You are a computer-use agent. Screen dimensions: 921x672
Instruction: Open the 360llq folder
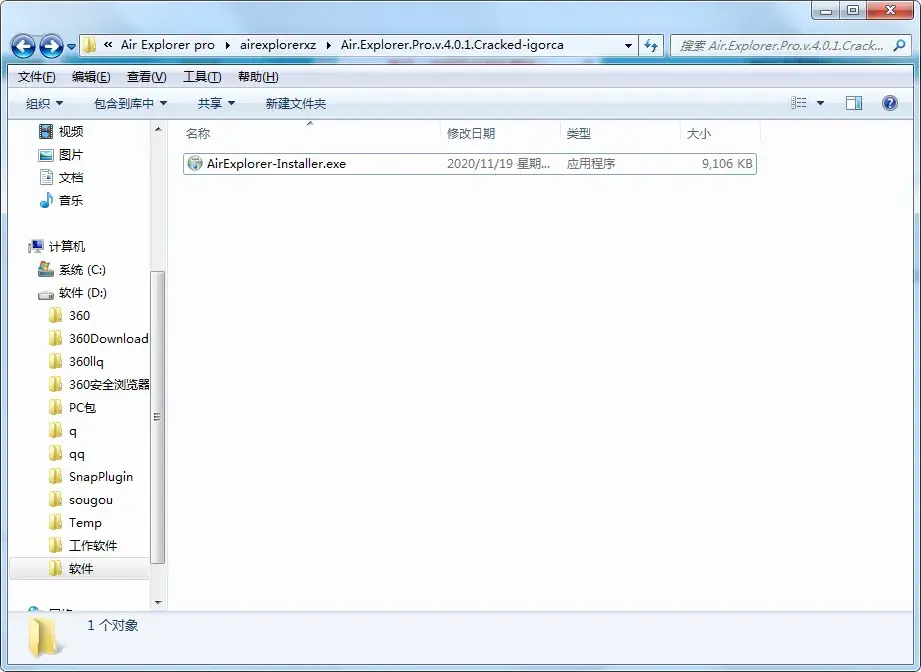[86, 361]
